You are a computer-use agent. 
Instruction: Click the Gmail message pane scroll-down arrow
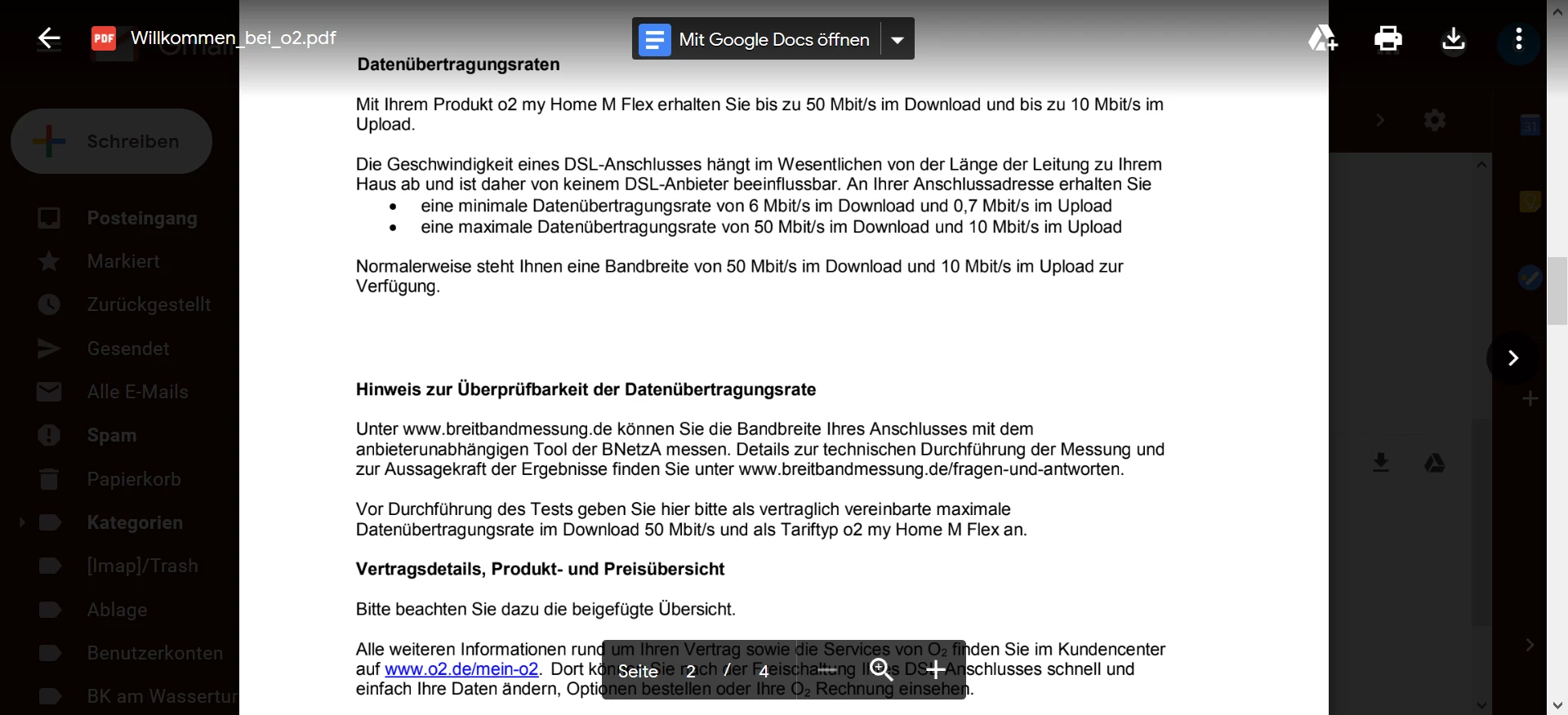click(x=1481, y=704)
